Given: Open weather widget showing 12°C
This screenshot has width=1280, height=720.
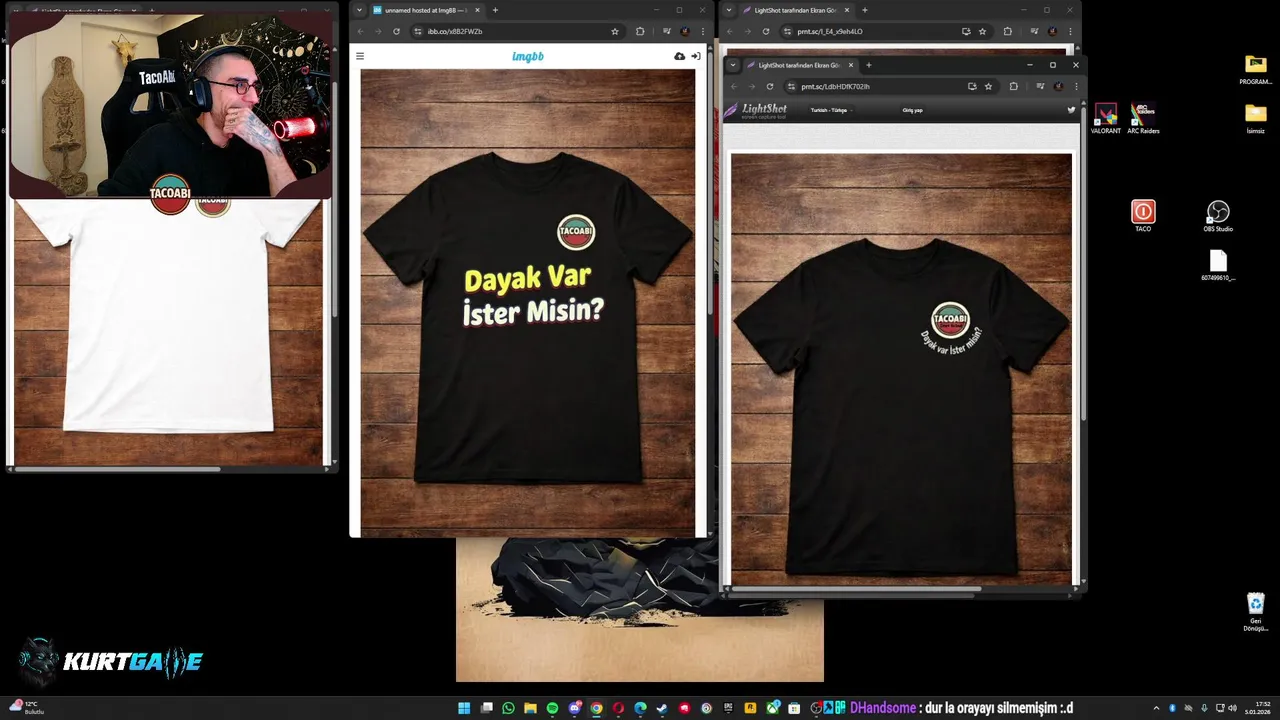Looking at the screenshot, I should 28,708.
